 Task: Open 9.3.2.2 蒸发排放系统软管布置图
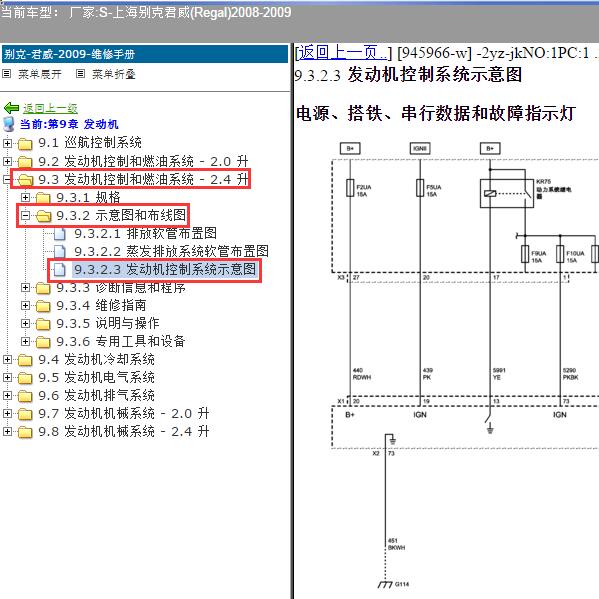[172, 251]
